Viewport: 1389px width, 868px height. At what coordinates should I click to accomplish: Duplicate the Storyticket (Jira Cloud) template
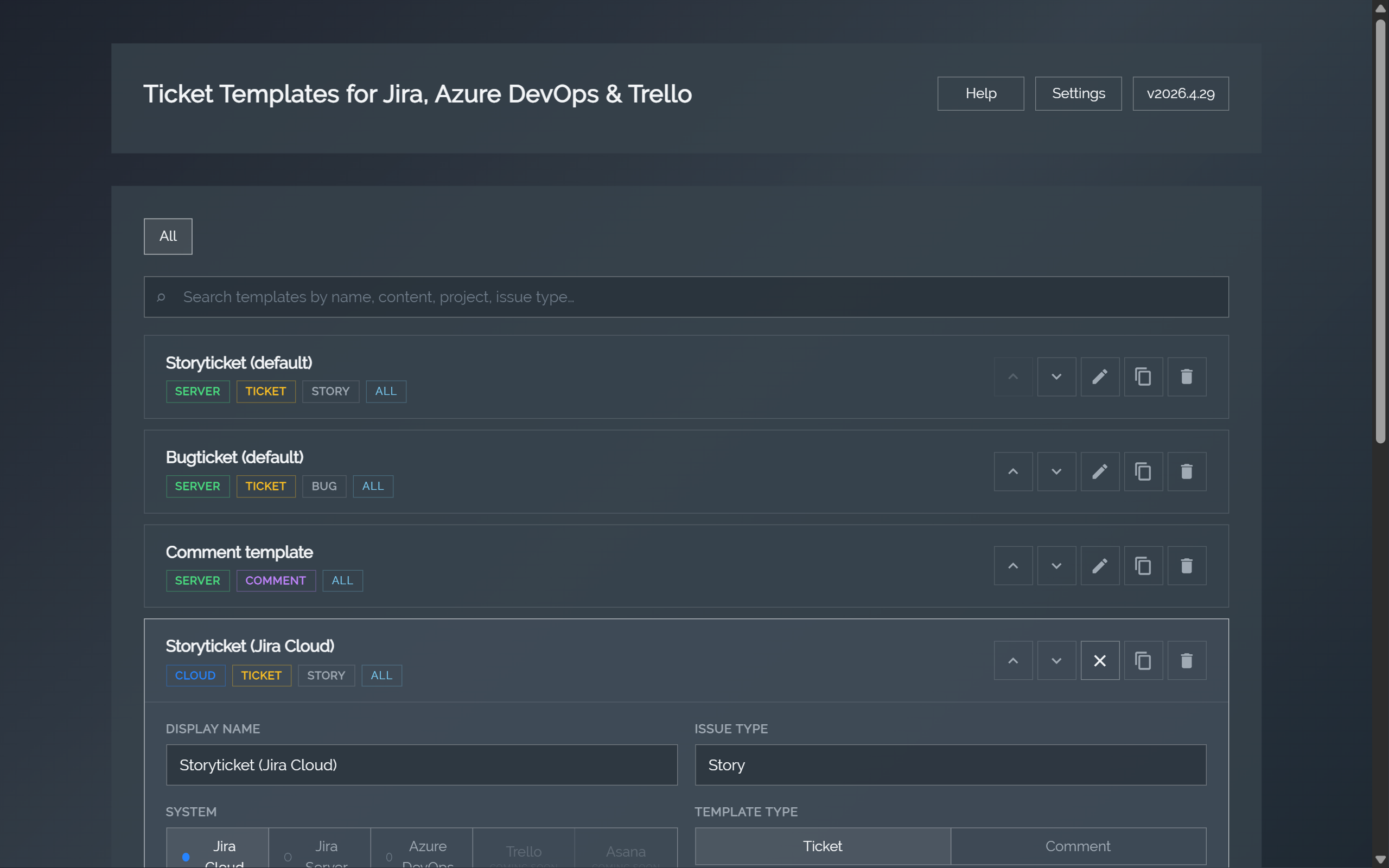point(1143,660)
